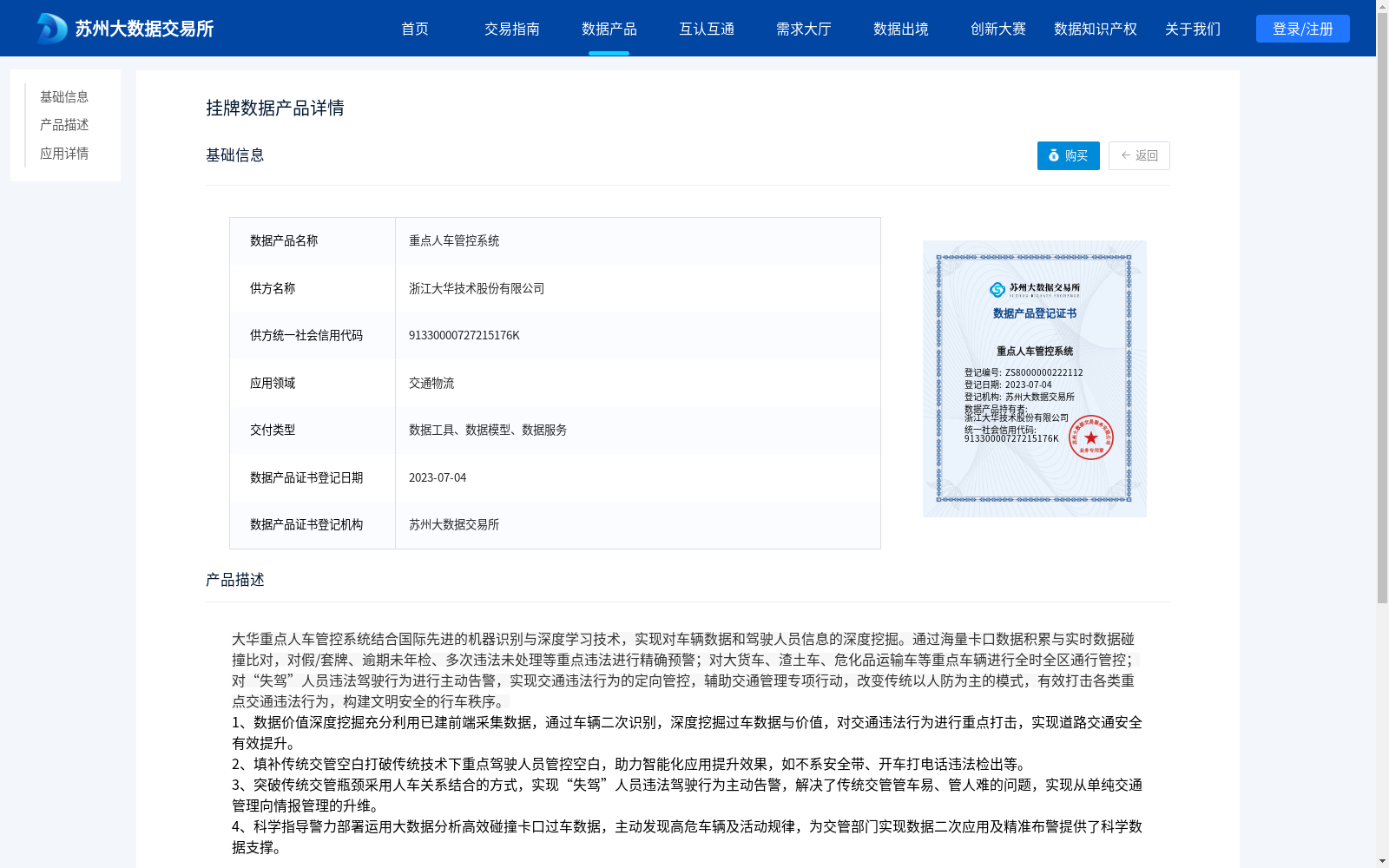Click the 数据产品名称 label cell
The height and width of the screenshot is (868, 1389).
313,241
